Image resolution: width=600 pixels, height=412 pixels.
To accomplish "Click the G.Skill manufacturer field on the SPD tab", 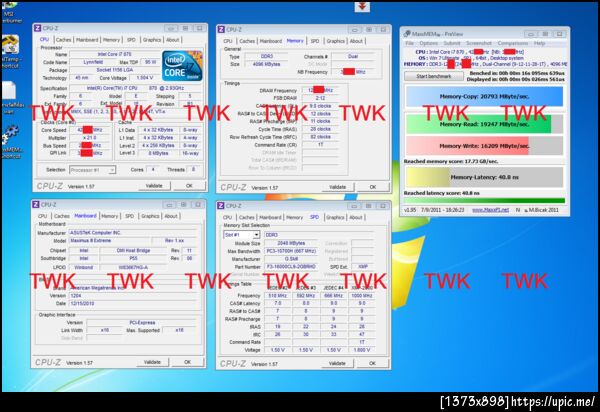I will tap(290, 259).
